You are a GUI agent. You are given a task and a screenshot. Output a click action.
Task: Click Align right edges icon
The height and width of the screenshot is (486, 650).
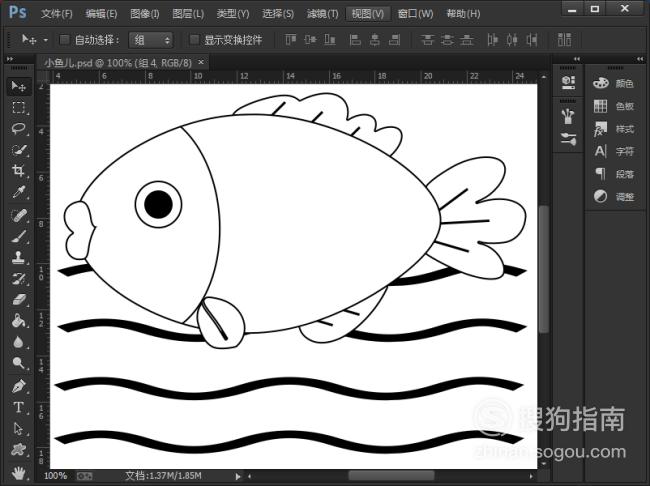click(x=395, y=40)
